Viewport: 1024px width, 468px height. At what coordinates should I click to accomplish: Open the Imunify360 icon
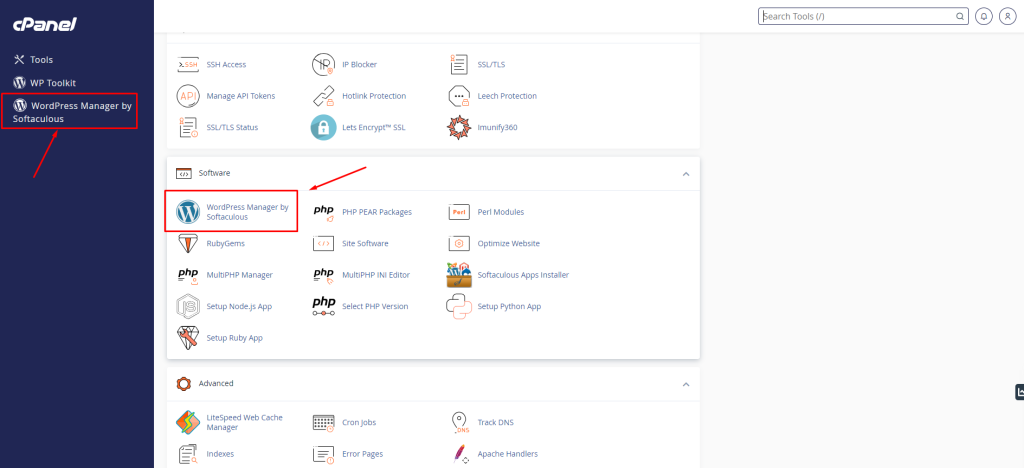click(x=459, y=127)
